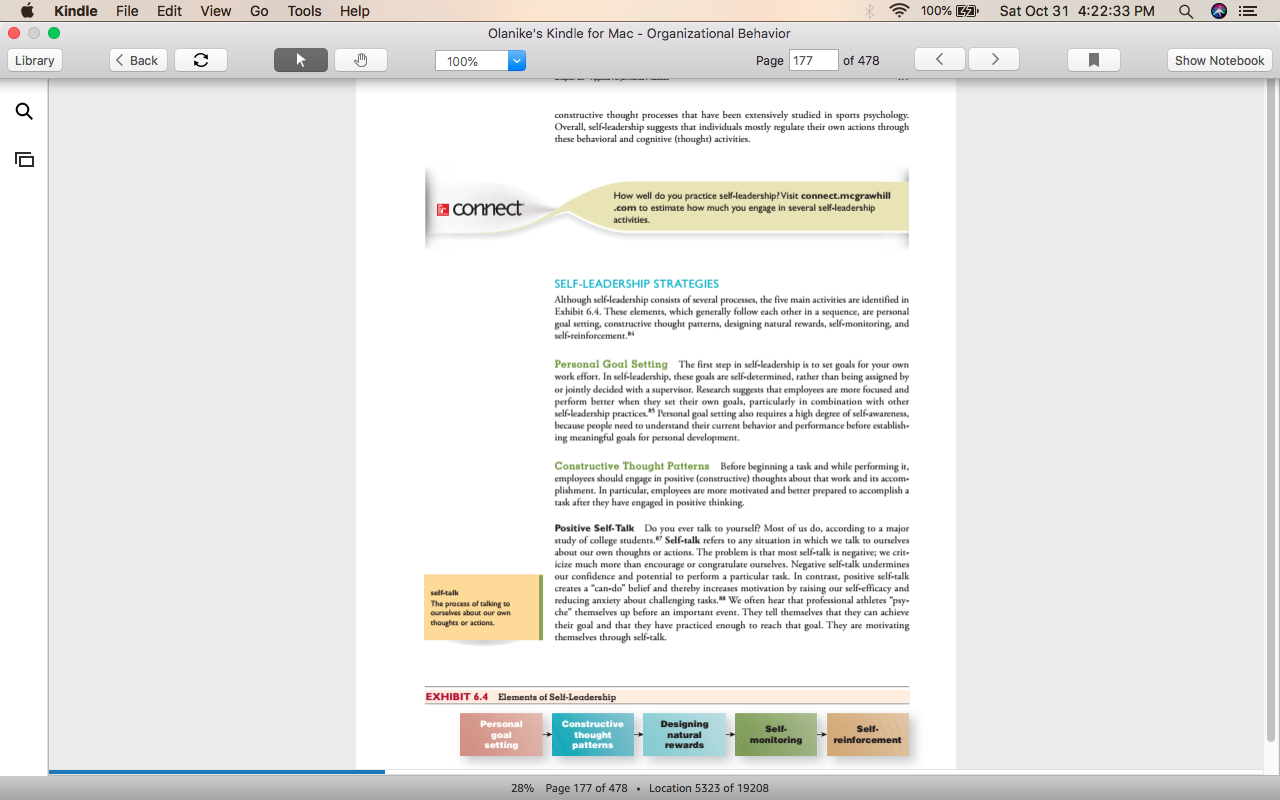Open Siri from menu bar
This screenshot has width=1280, height=800.
1218,11
